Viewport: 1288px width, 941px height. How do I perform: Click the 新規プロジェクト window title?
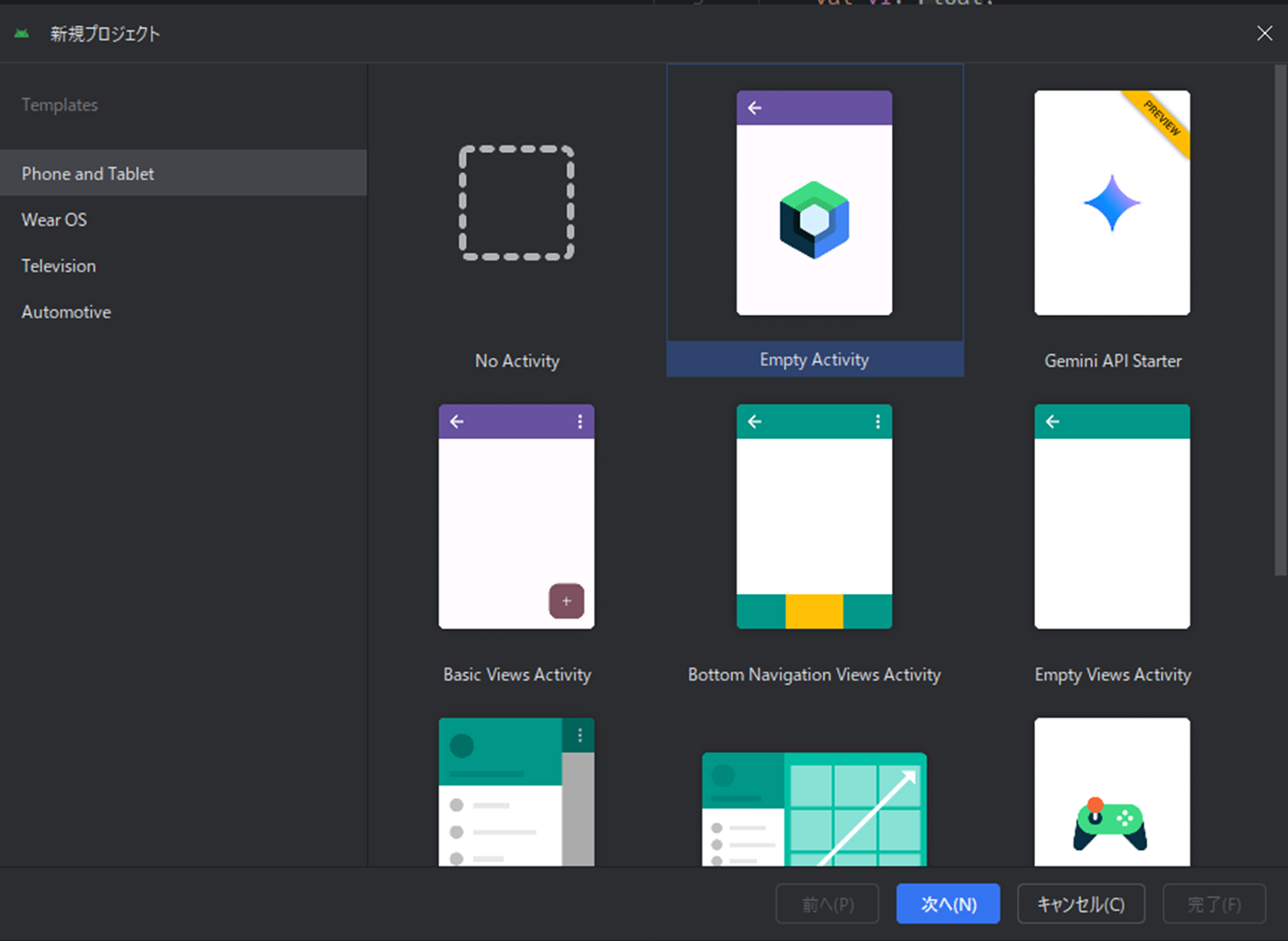pos(105,34)
